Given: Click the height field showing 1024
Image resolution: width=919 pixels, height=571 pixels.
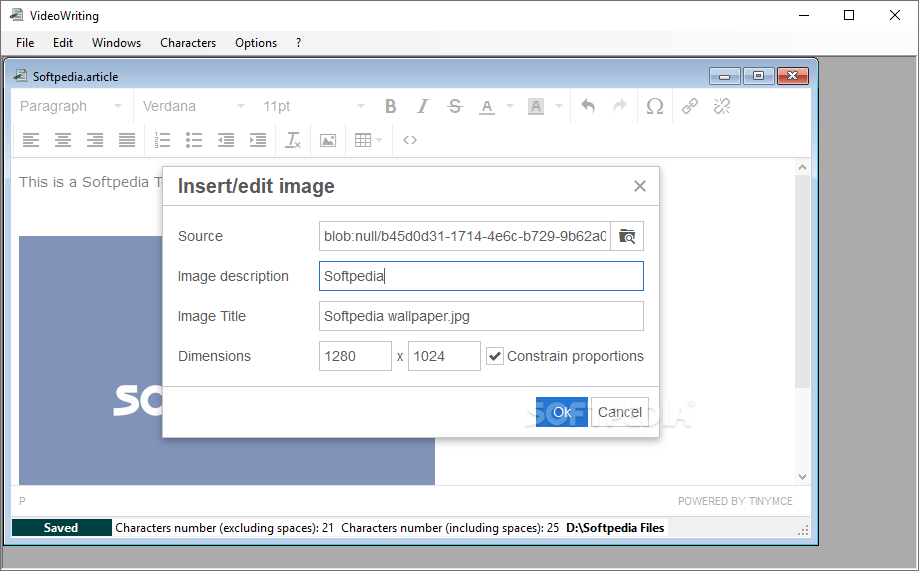Looking at the screenshot, I should (444, 356).
